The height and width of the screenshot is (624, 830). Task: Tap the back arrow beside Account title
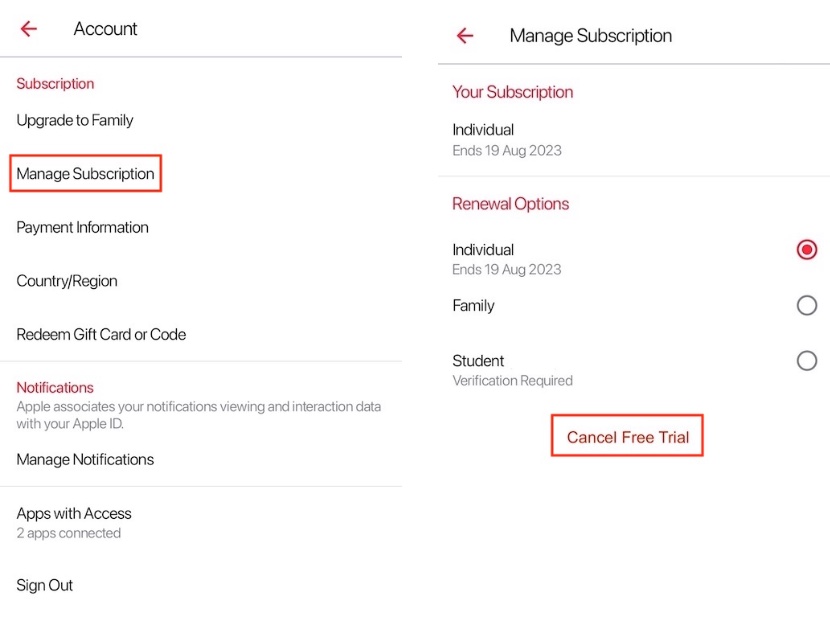pyautogui.click(x=29, y=29)
